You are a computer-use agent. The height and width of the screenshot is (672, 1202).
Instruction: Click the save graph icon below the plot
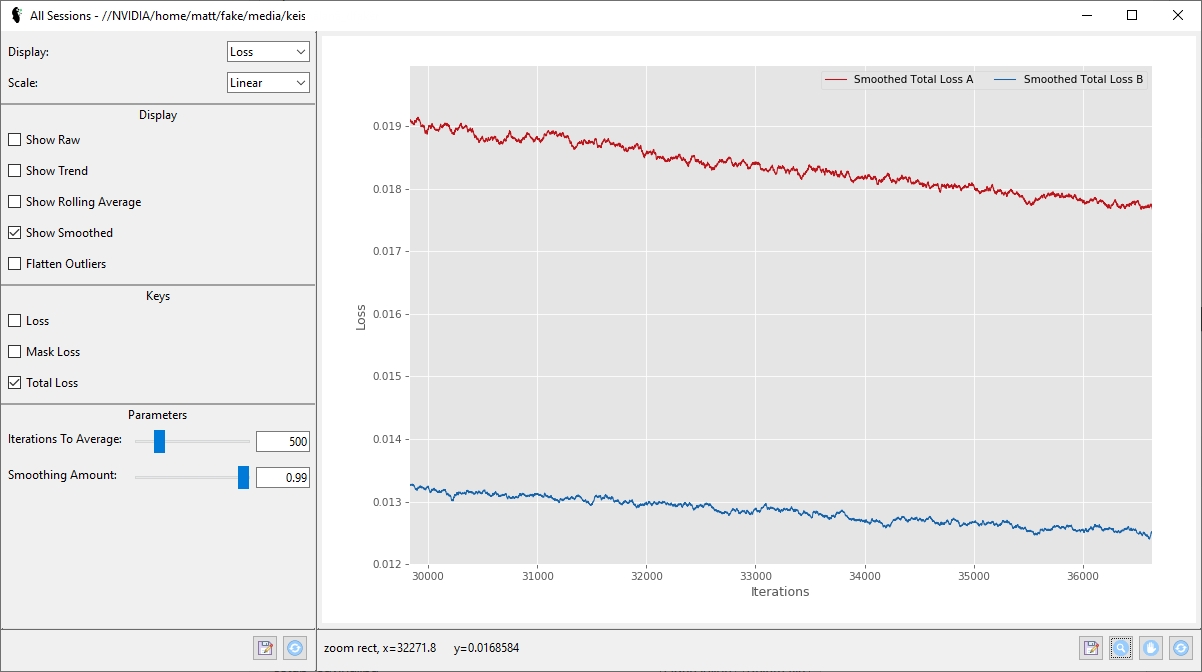pyautogui.click(x=1091, y=648)
